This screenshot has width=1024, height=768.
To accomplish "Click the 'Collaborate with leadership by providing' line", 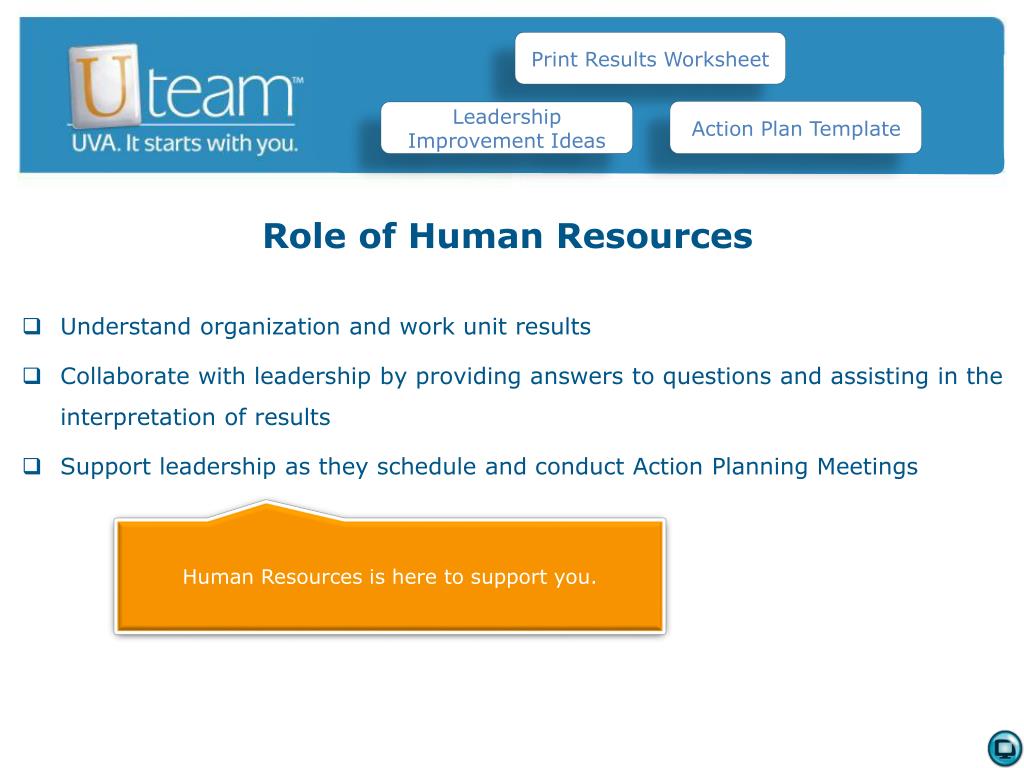I will (x=531, y=376).
